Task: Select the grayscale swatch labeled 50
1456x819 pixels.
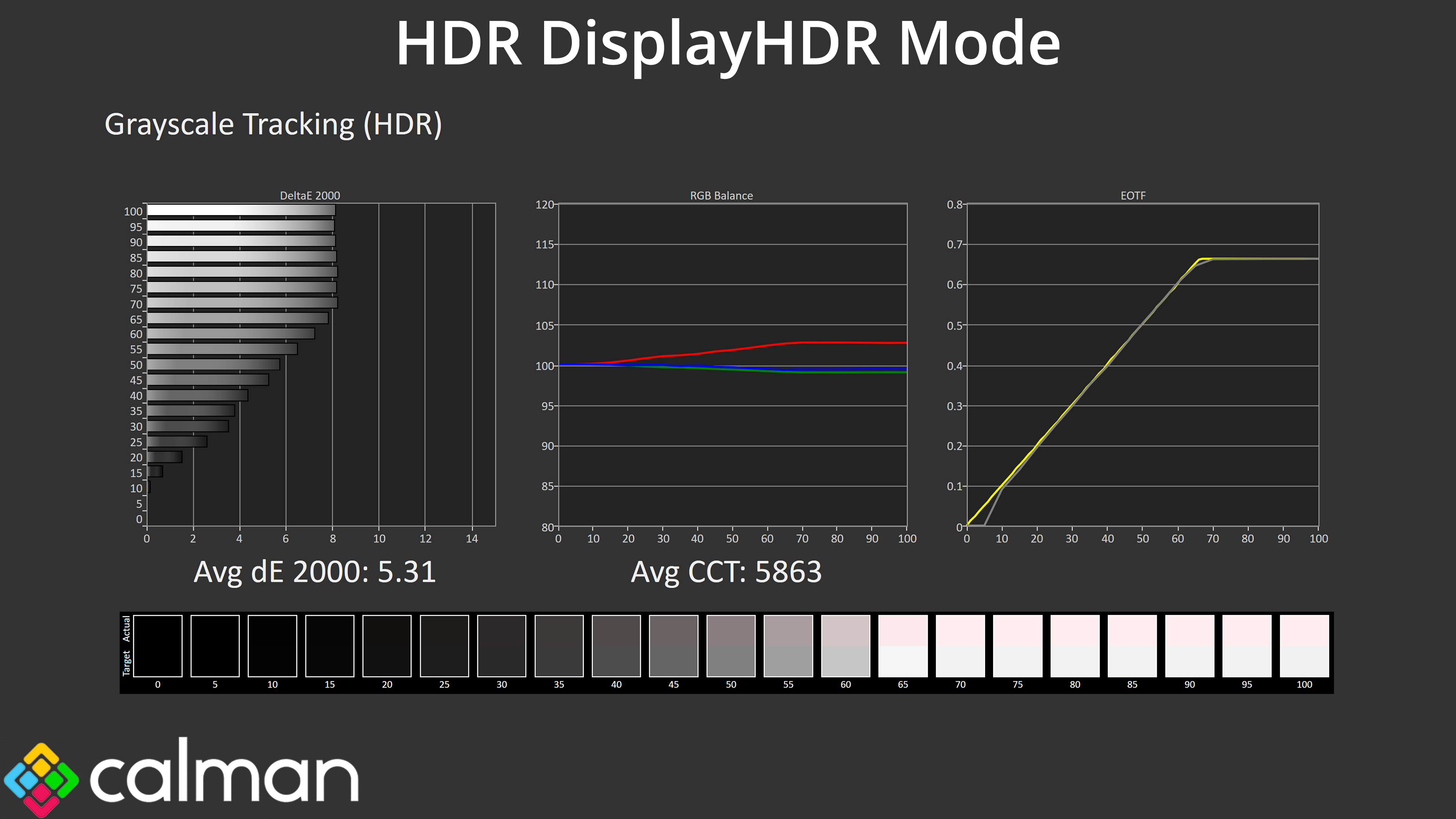Action: [x=731, y=646]
